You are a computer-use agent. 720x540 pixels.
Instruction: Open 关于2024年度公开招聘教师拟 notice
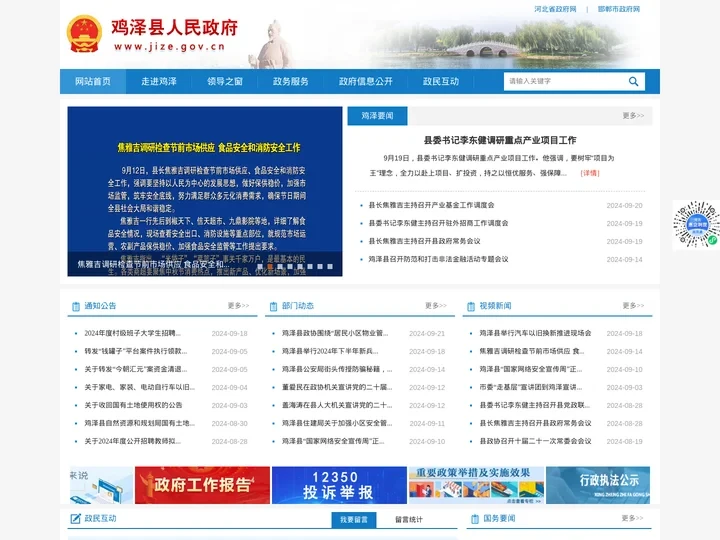132,441
